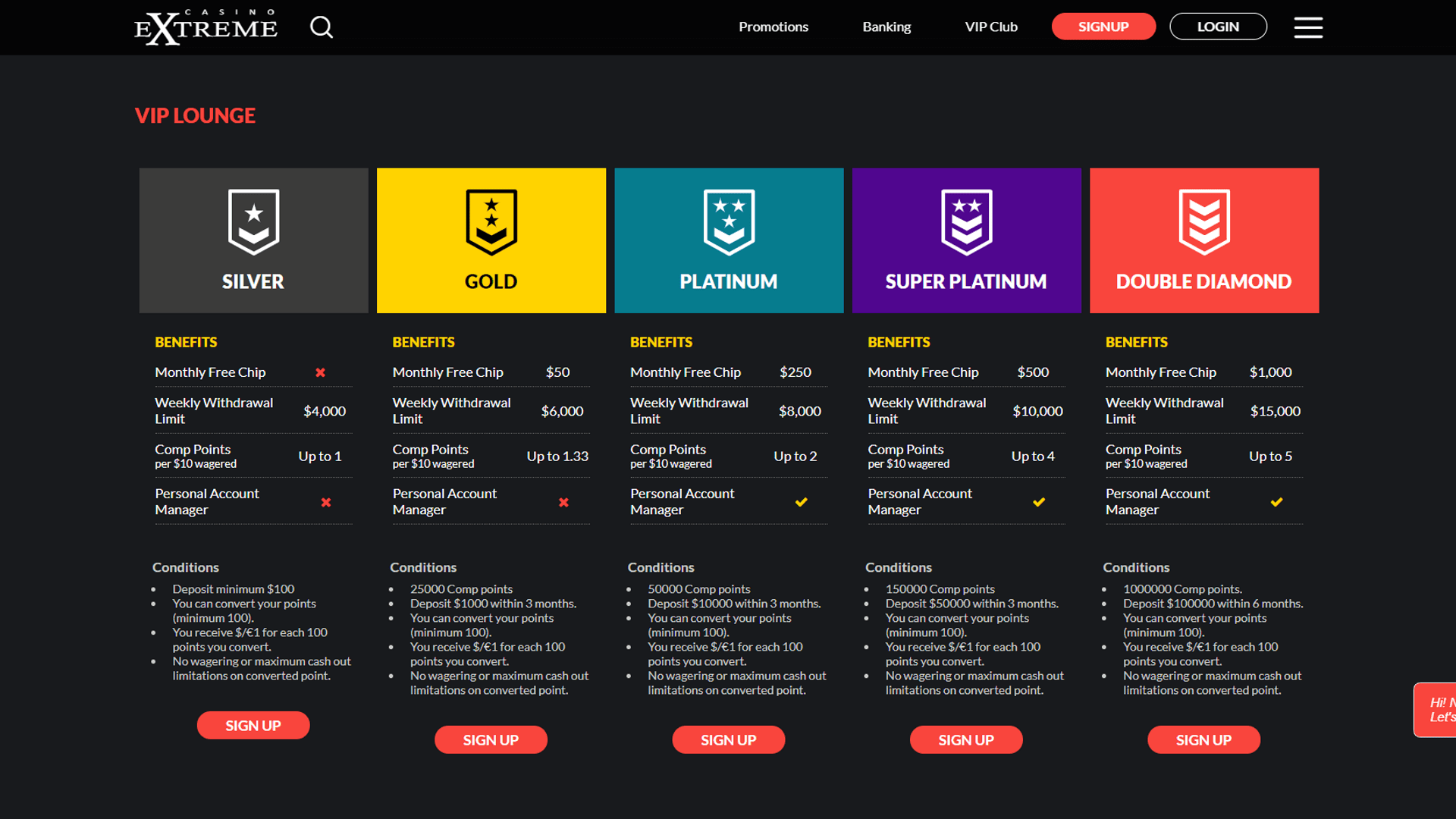Click Double Diamond Account Manager checkmark
This screenshot has height=819, width=1456.
[1276, 502]
